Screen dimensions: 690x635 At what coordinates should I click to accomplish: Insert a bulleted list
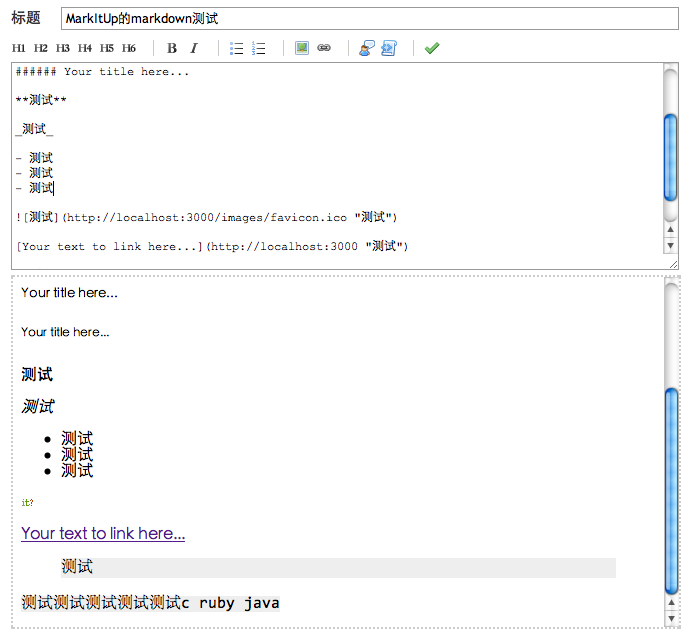click(x=237, y=48)
